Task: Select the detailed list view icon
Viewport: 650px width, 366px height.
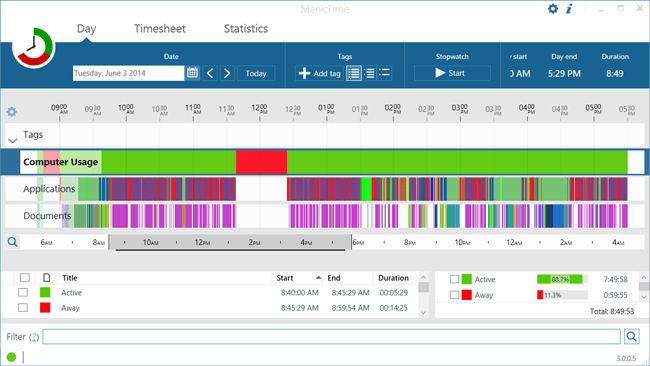Action: pos(354,73)
